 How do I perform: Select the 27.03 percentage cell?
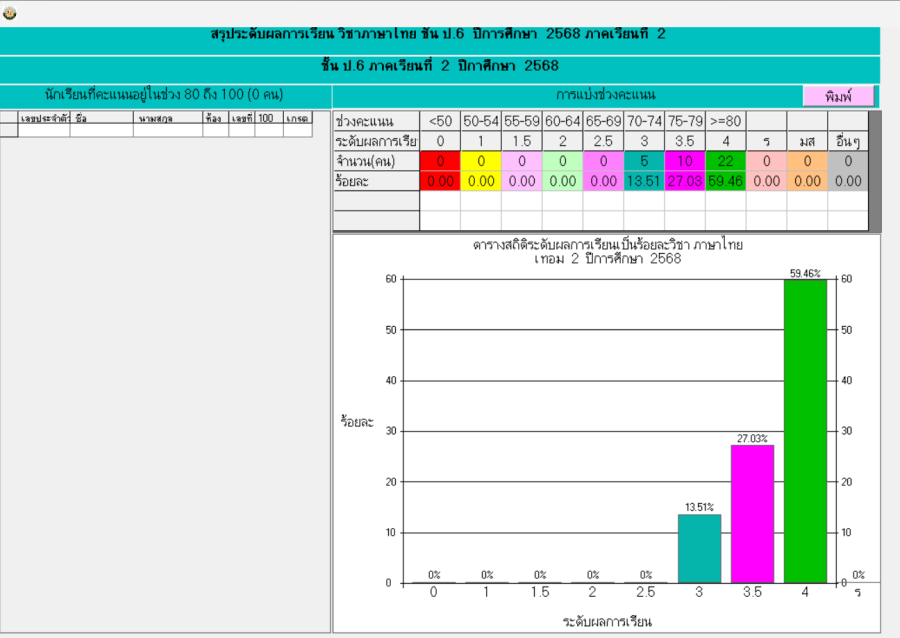[x=685, y=181]
